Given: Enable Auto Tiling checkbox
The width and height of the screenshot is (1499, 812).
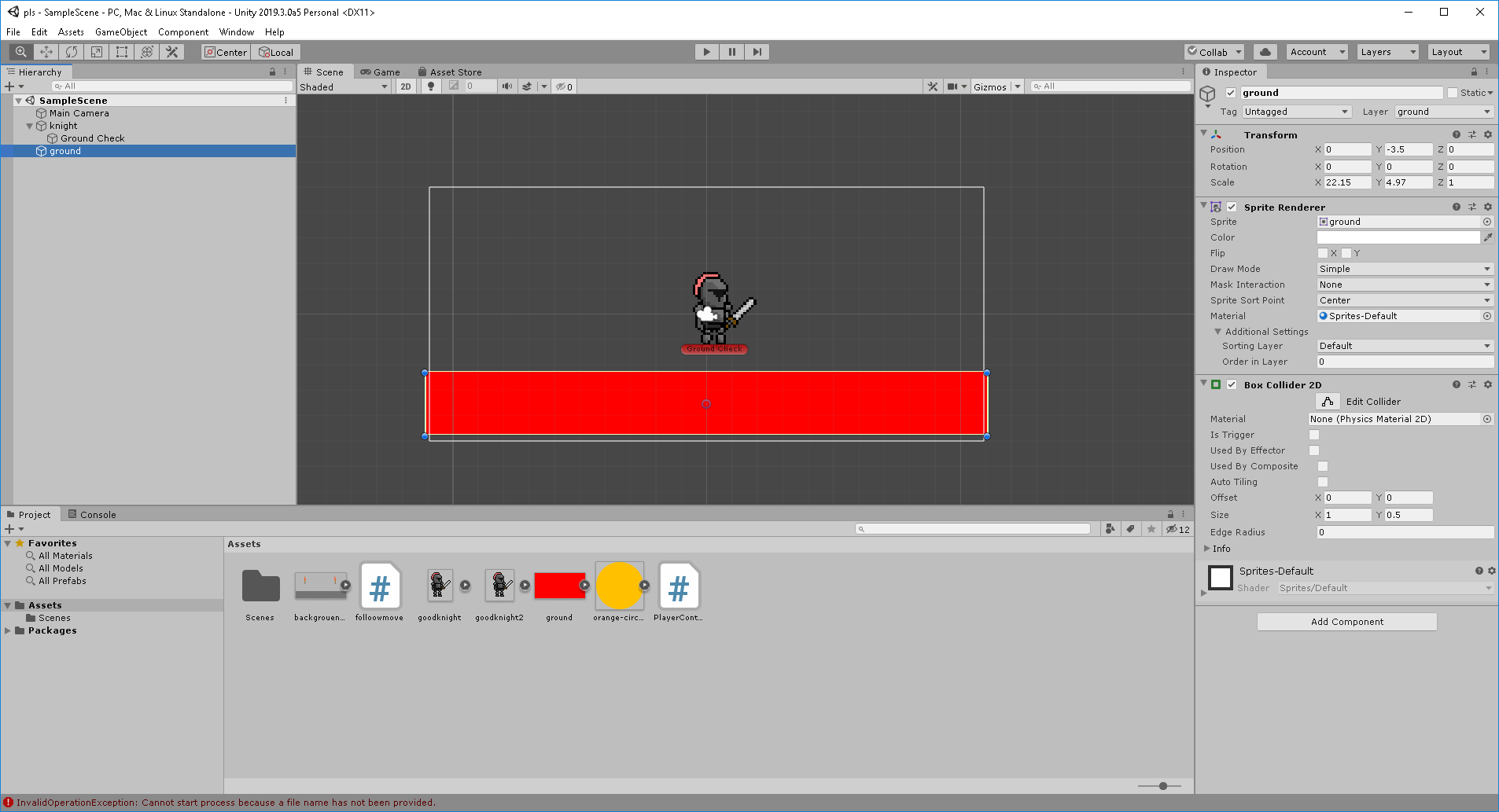Looking at the screenshot, I should click(1323, 482).
